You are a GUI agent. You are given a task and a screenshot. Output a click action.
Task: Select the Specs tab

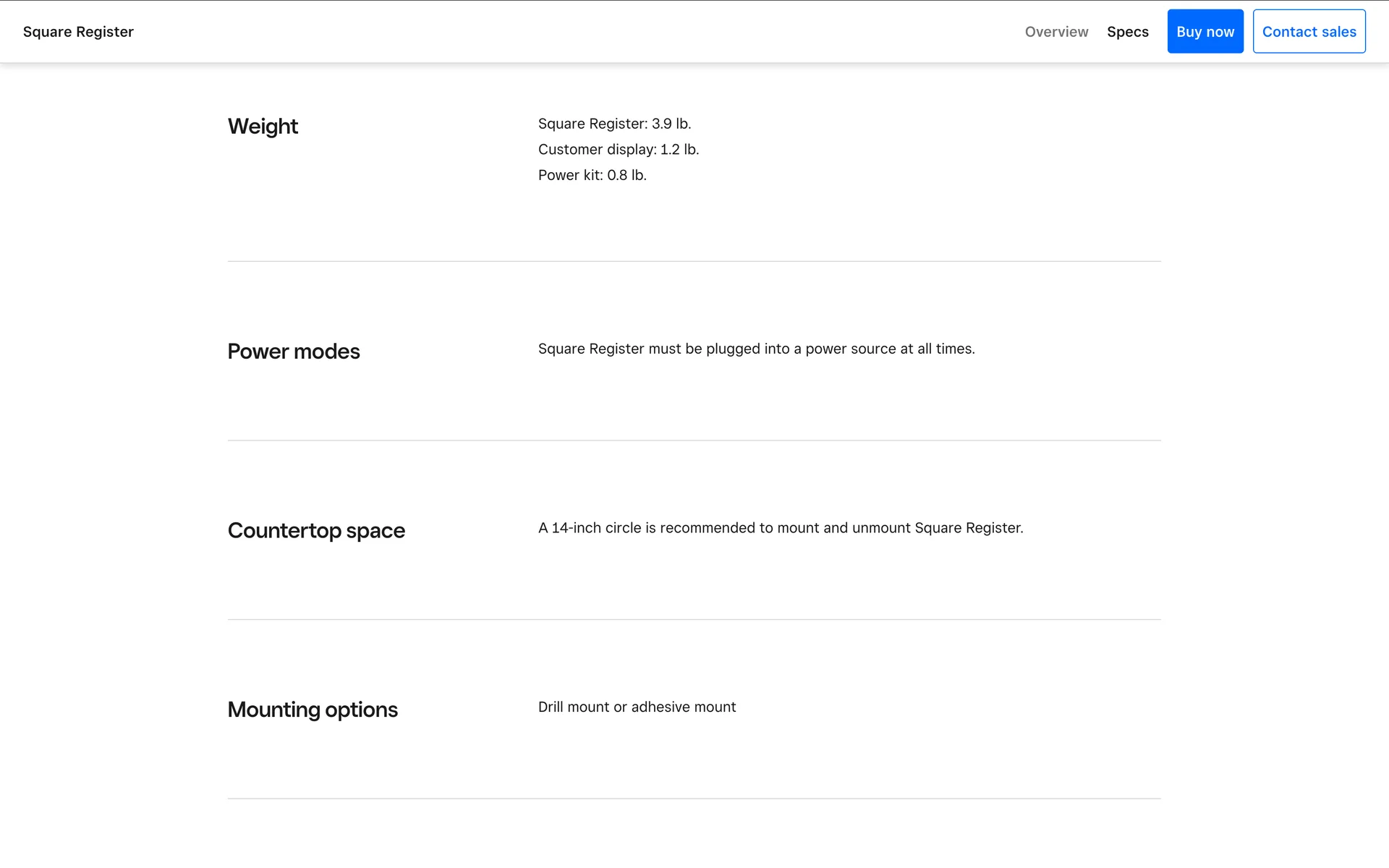tap(1127, 32)
